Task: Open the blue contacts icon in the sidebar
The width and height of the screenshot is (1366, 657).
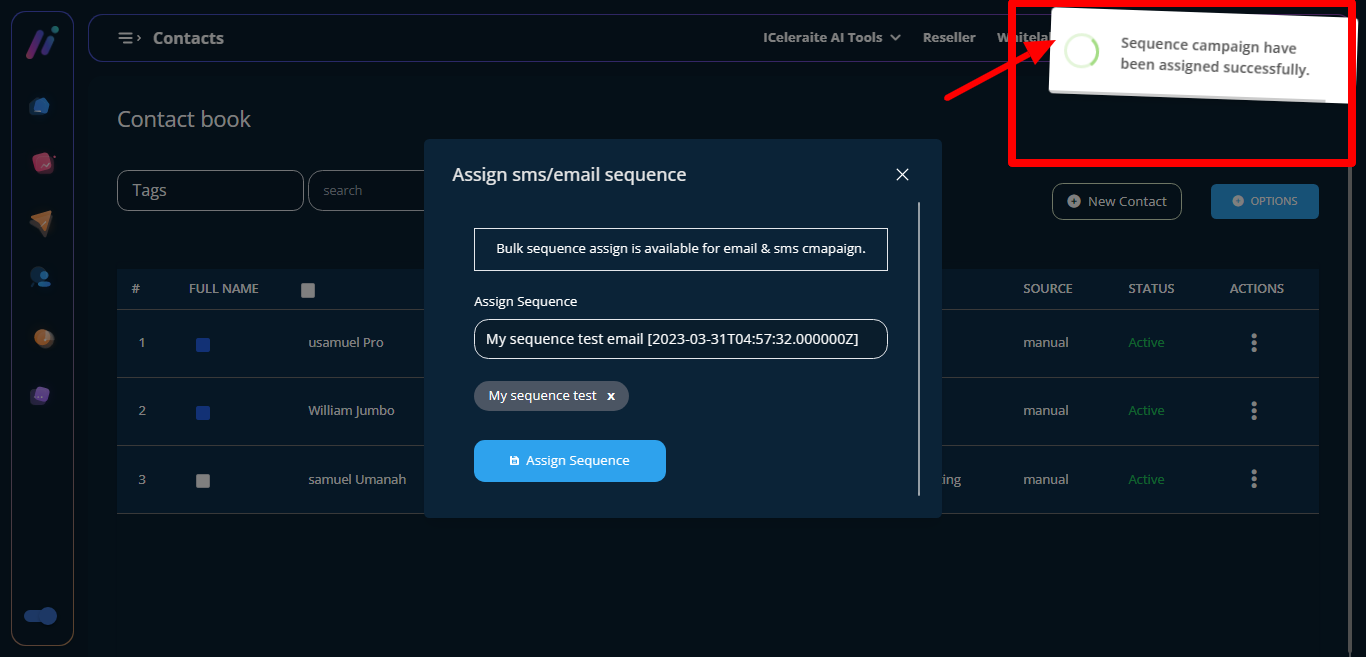Action: 41,278
